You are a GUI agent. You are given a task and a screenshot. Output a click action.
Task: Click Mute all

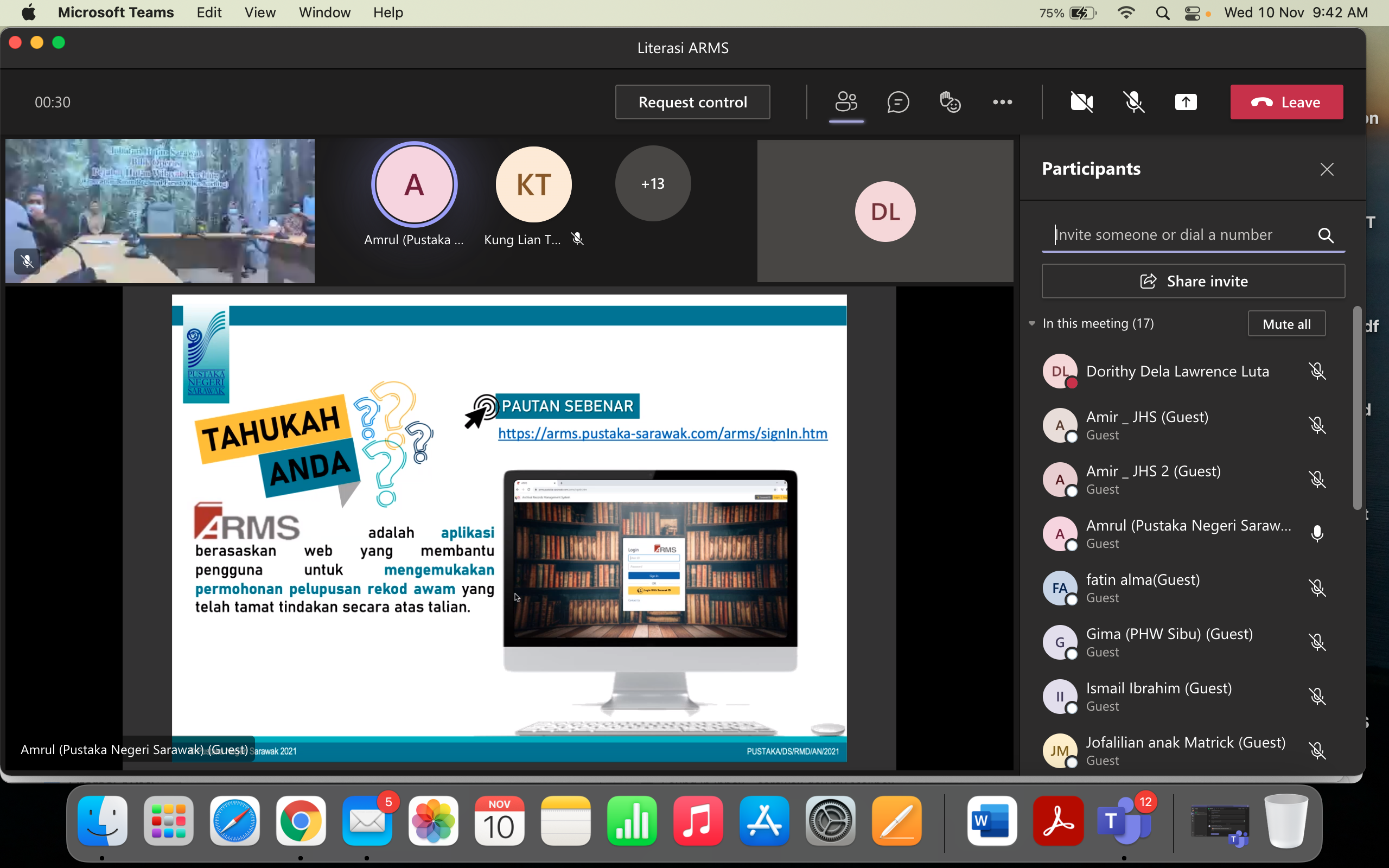tap(1286, 324)
